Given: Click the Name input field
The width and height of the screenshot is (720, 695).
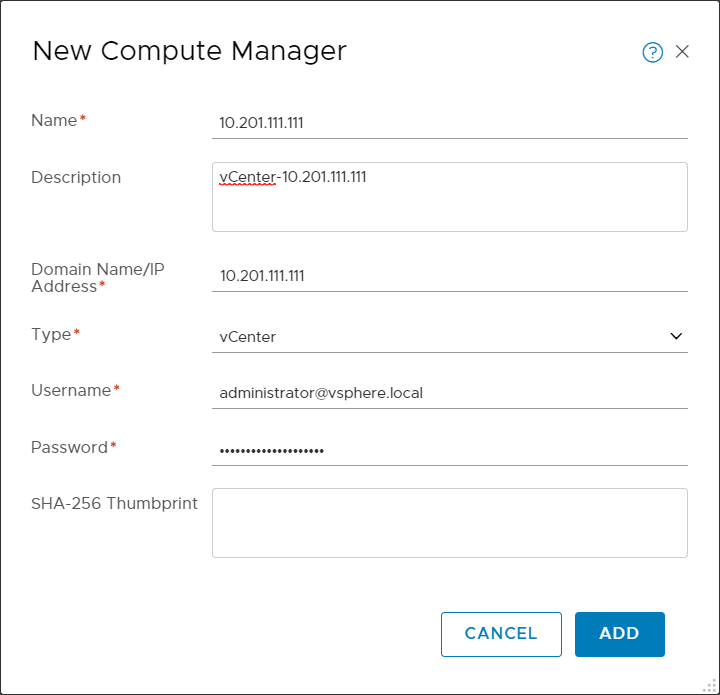Looking at the screenshot, I should (x=449, y=123).
